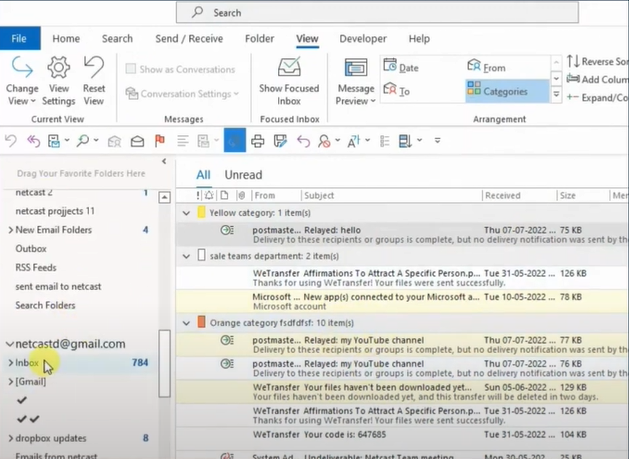The width and height of the screenshot is (629, 459).
Task: Open the Message Preview options
Action: pyautogui.click(x=355, y=82)
